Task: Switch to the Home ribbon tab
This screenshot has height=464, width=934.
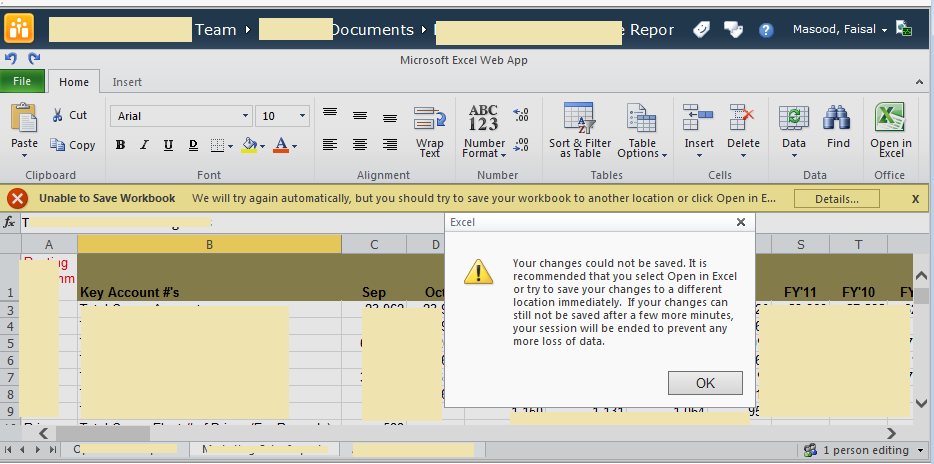Action: click(x=74, y=82)
